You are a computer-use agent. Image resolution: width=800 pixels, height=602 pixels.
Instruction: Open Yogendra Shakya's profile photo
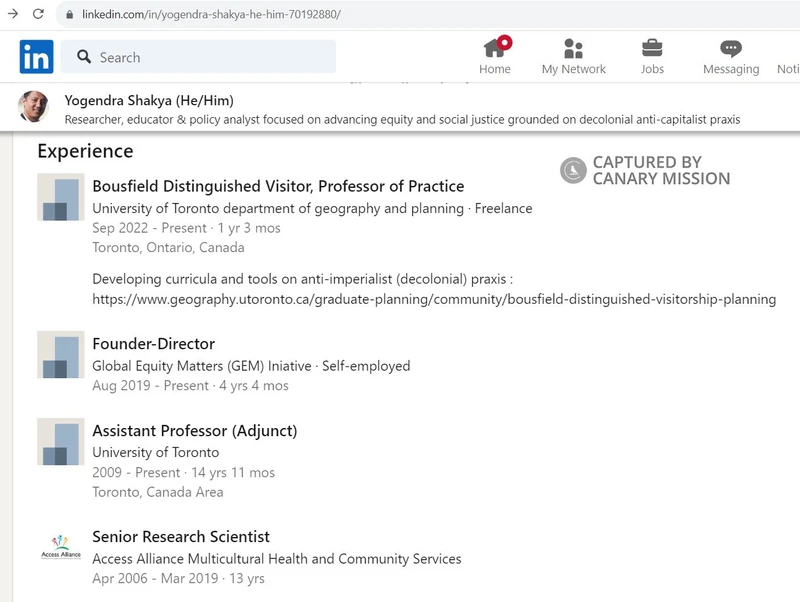pos(32,105)
